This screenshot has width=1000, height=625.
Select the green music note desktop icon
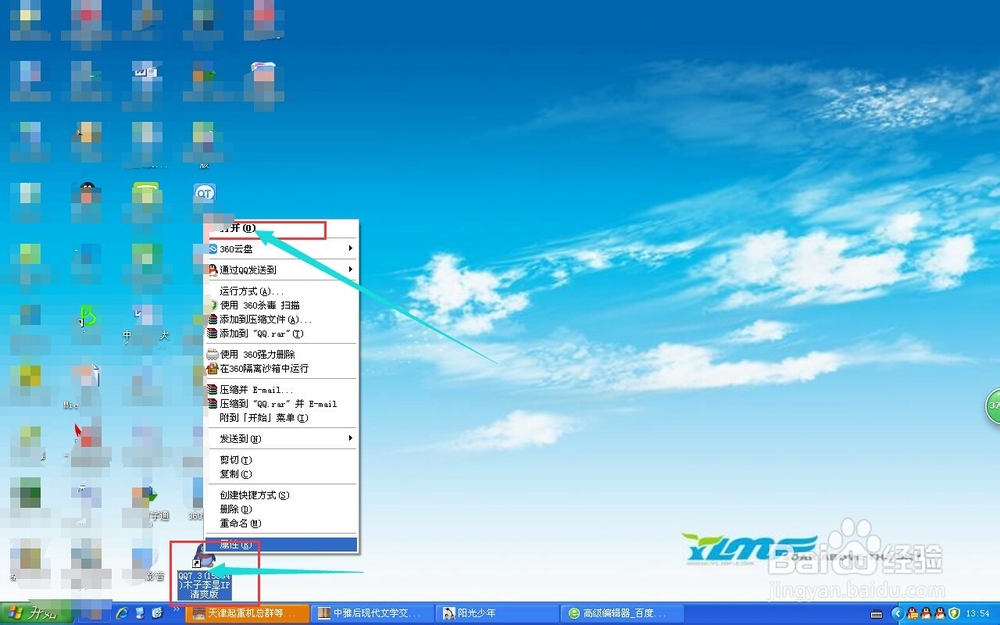(x=87, y=316)
